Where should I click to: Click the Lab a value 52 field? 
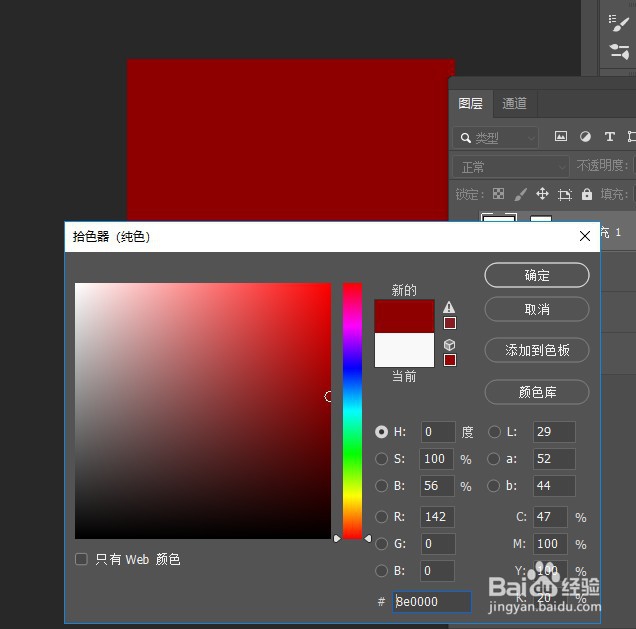click(554, 459)
